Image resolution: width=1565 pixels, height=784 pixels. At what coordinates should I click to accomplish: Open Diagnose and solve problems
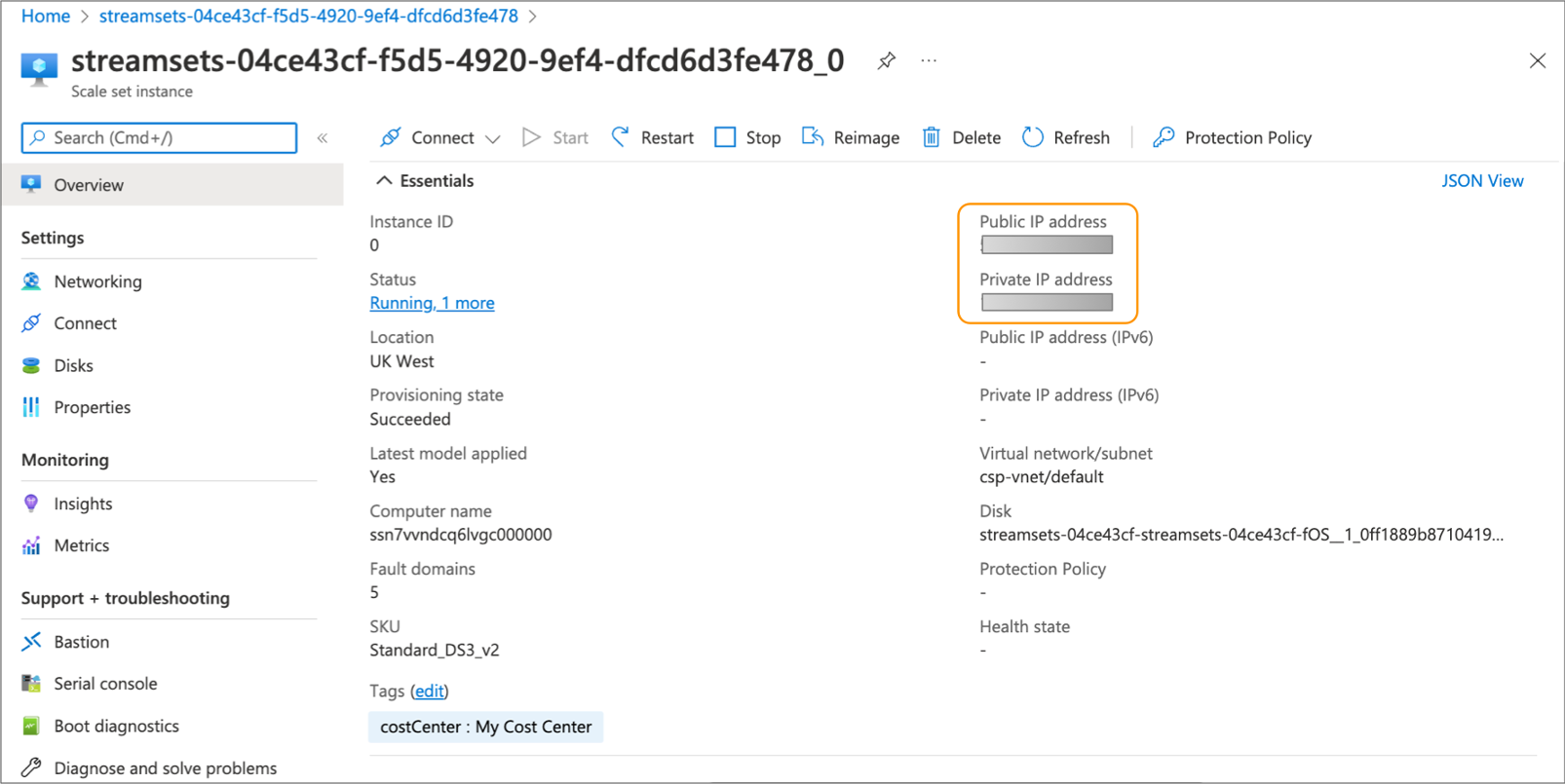[x=165, y=768]
